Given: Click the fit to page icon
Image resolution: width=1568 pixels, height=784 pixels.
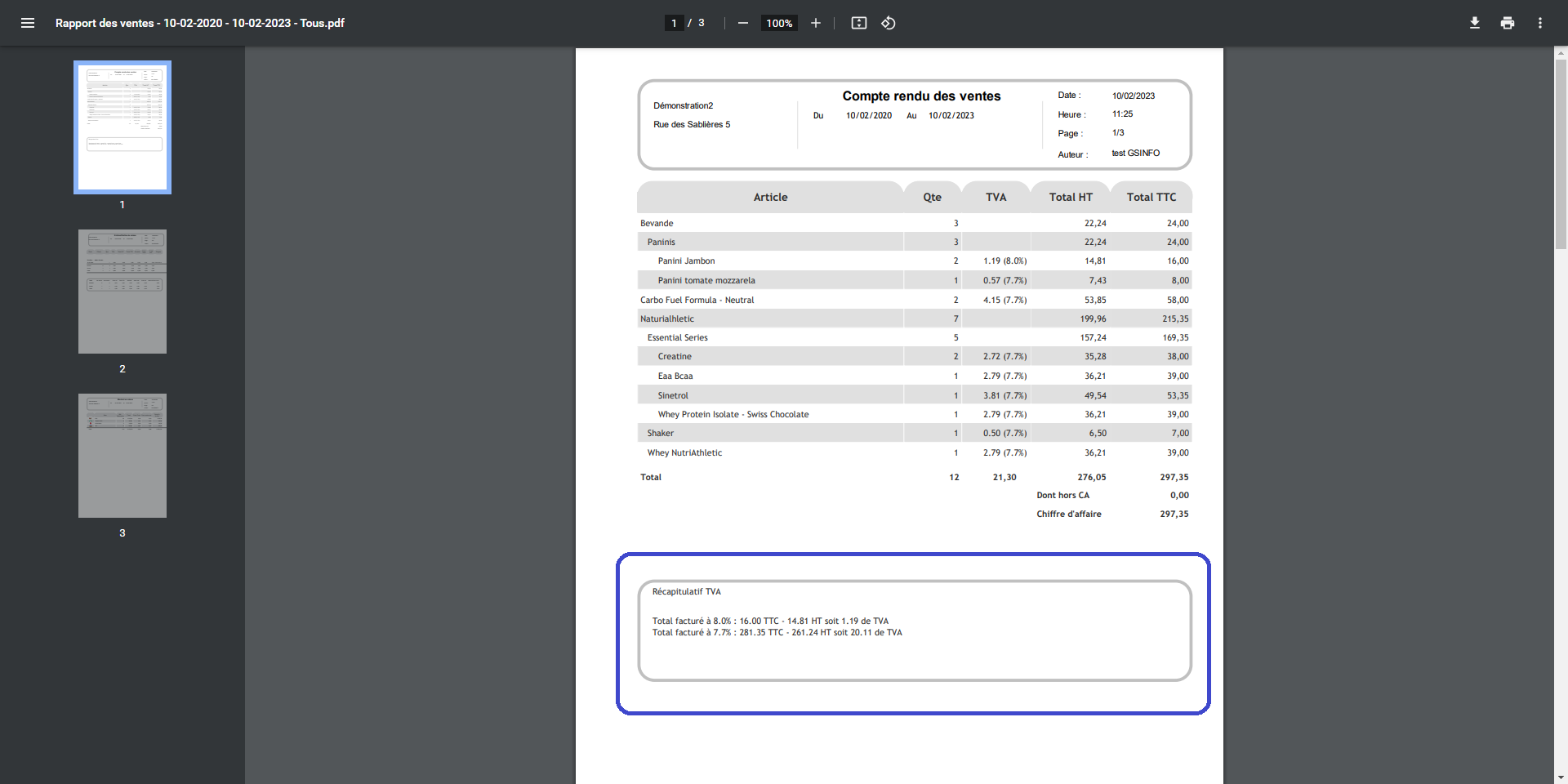Looking at the screenshot, I should (x=858, y=23).
